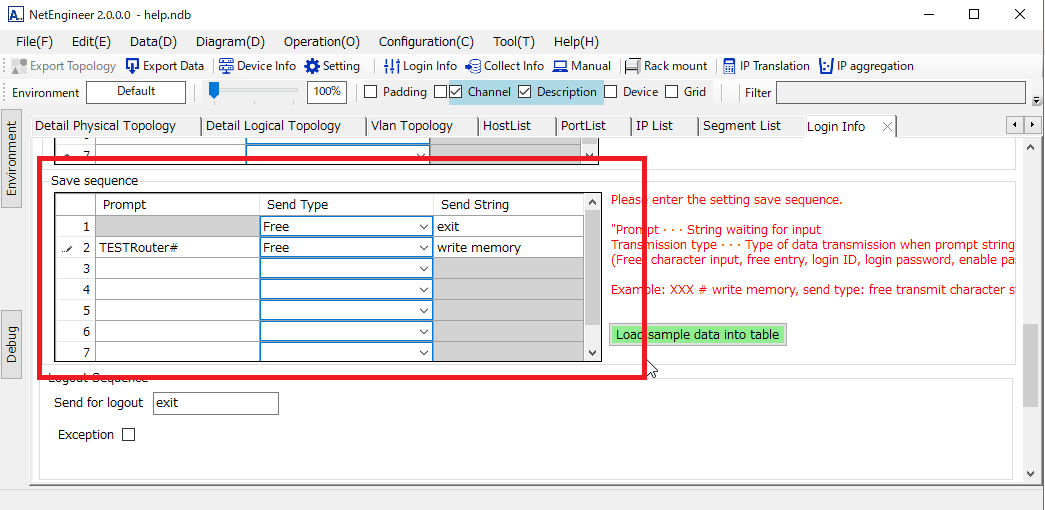Switch to the Vlan Topology tab

[x=411, y=126]
